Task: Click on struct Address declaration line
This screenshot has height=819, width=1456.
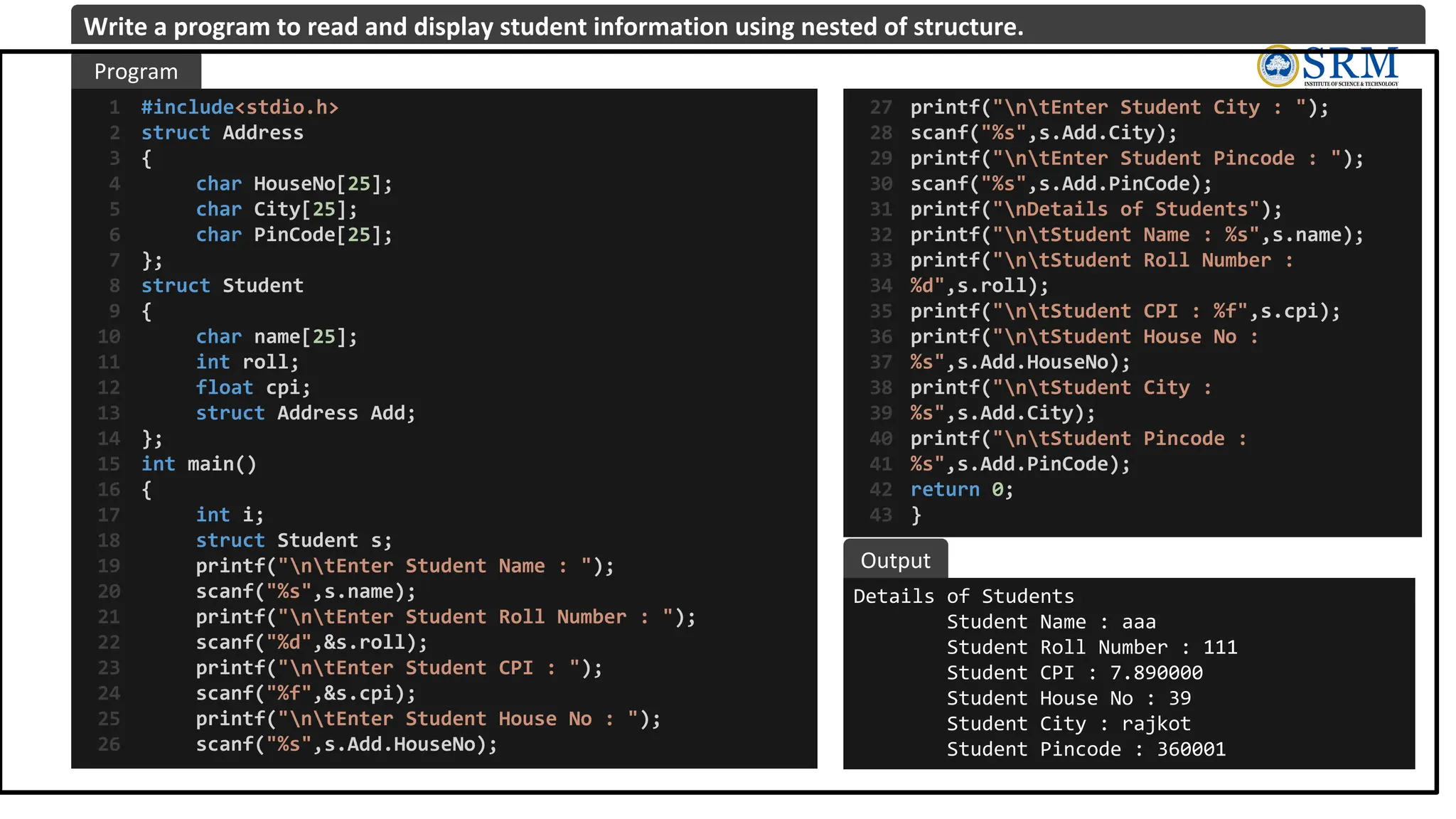Action: click(x=222, y=133)
